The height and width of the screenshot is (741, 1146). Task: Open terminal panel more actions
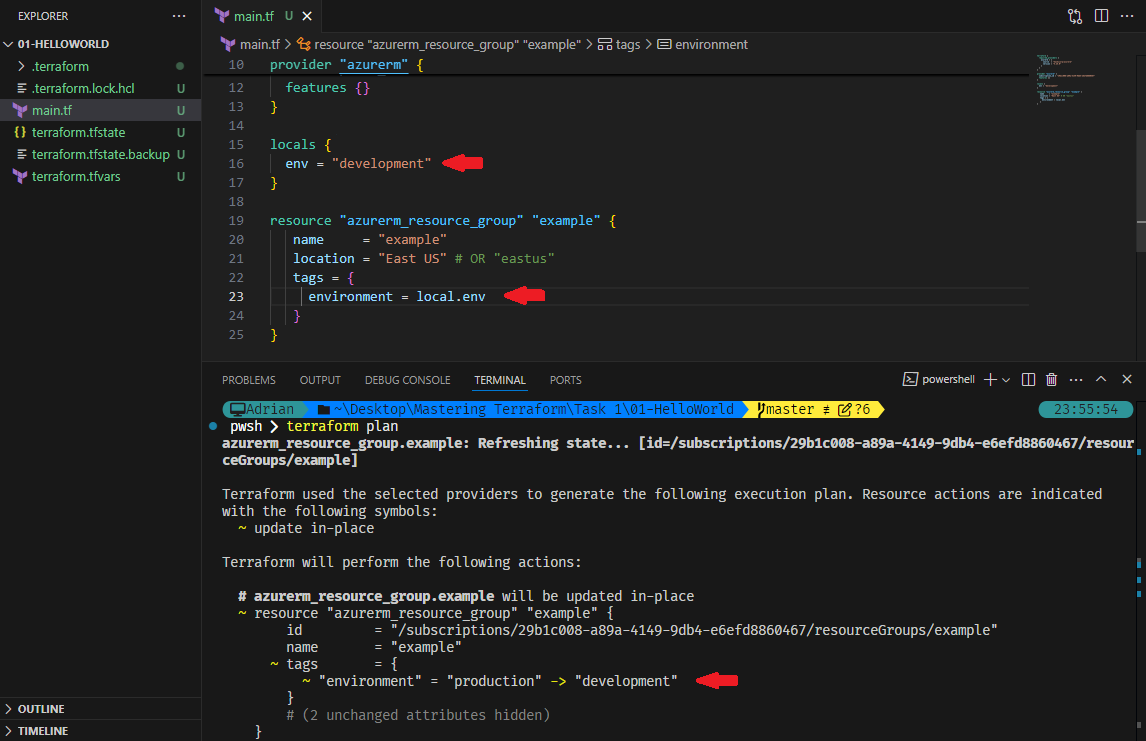1076,379
